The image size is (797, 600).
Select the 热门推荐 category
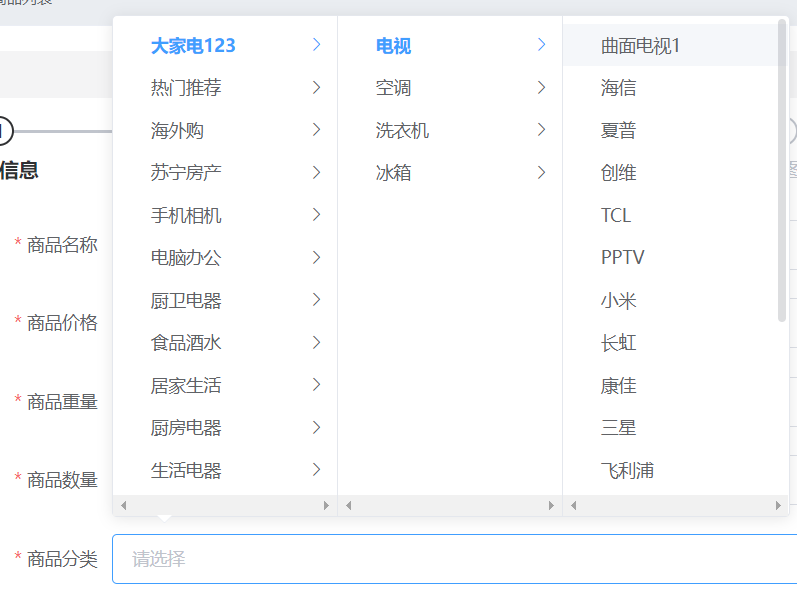pyautogui.click(x=225, y=87)
